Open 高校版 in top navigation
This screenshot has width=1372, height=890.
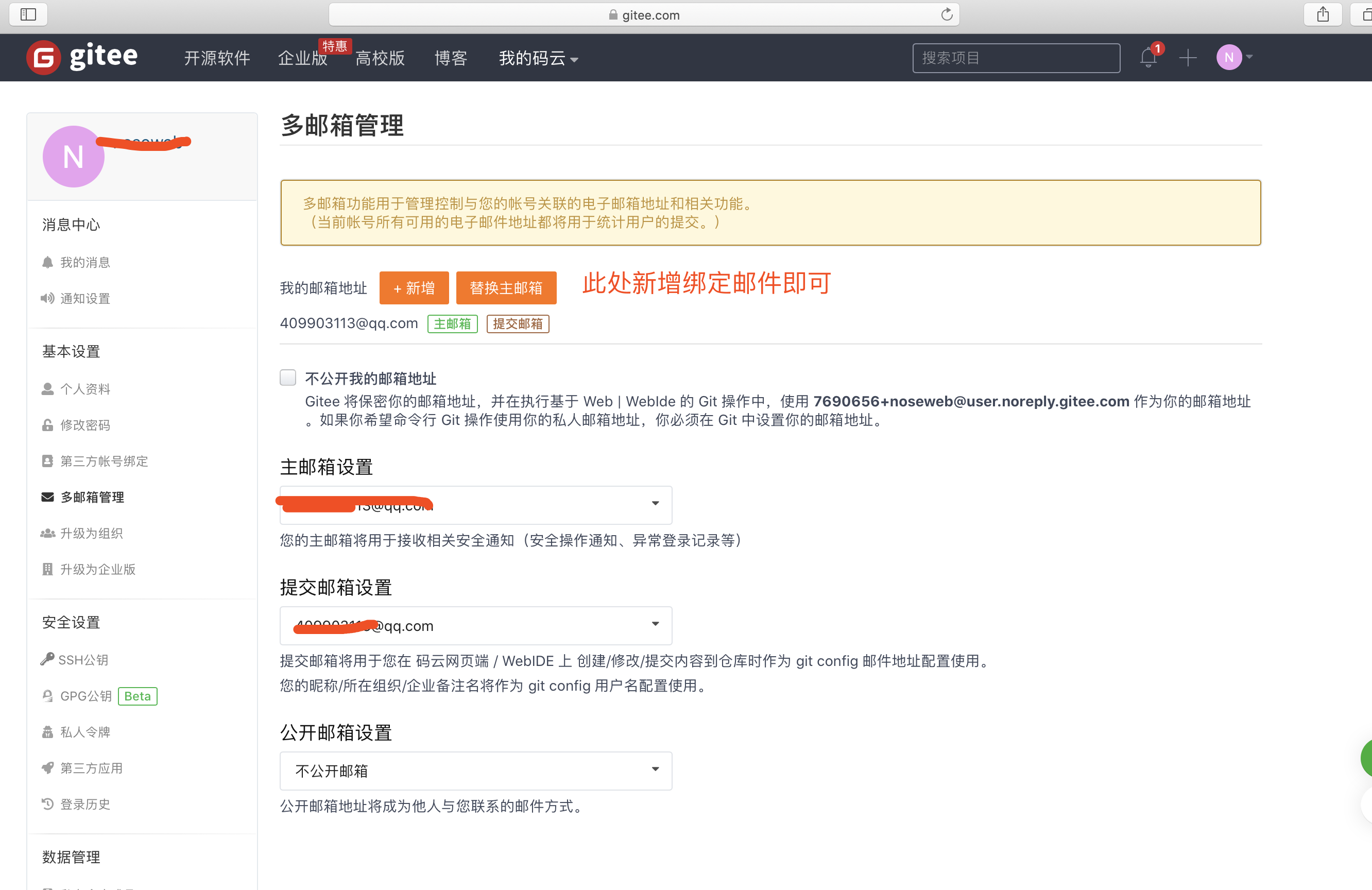pos(380,58)
